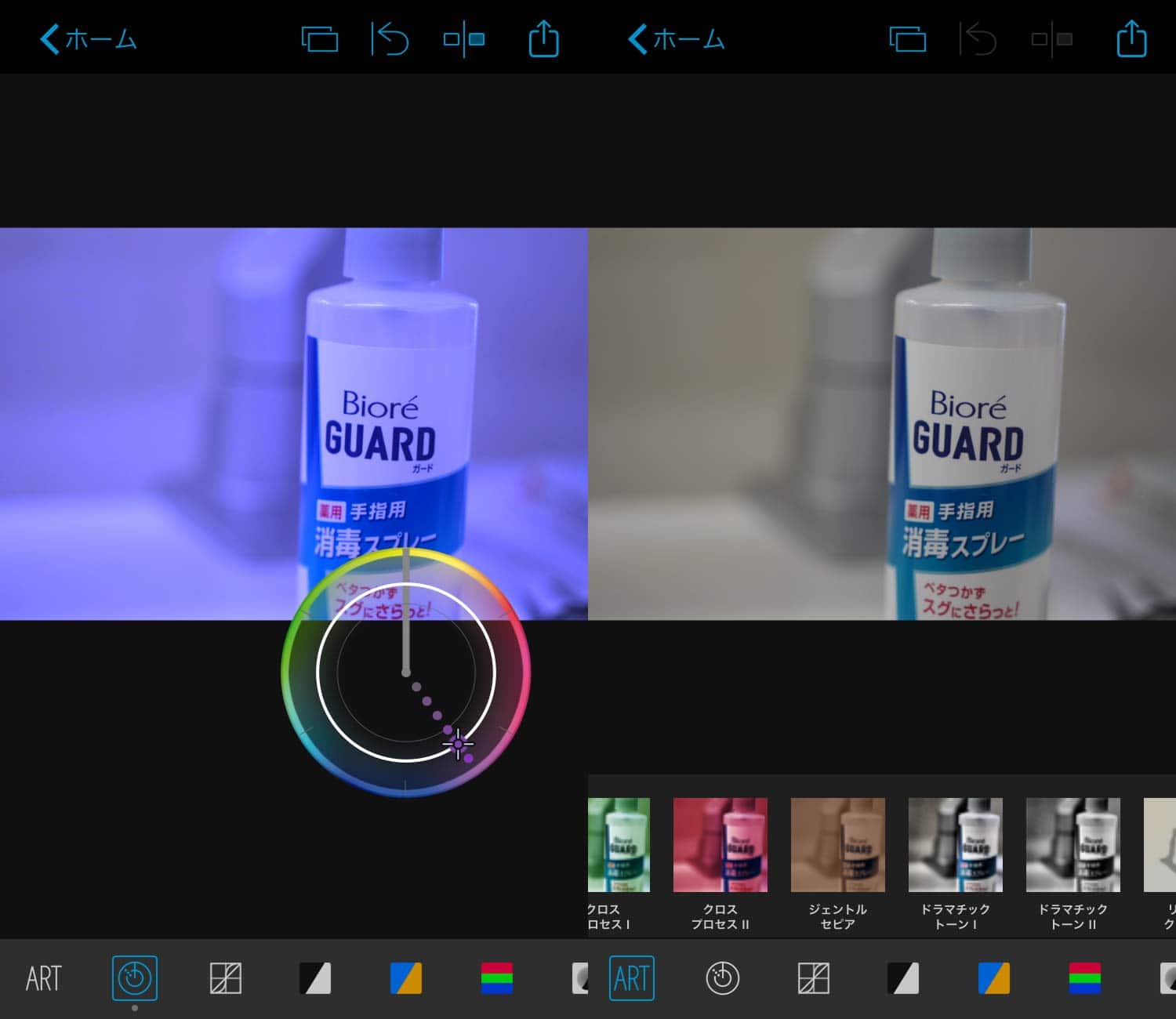Apply the ジェントルセピア filter thumbnail
The width and height of the screenshot is (1176, 1019).
(838, 845)
